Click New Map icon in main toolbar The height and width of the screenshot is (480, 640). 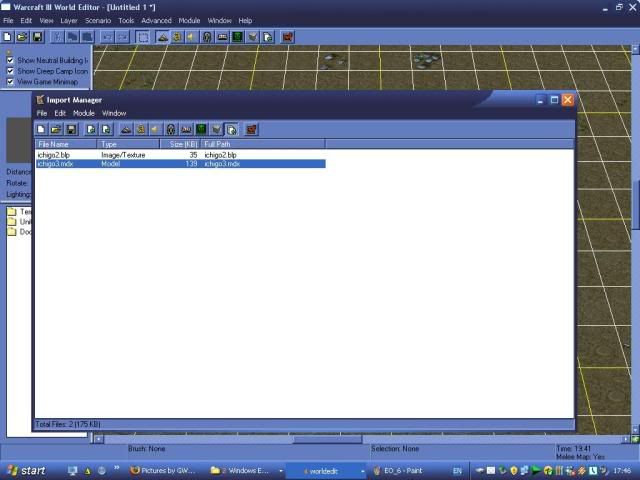(x=7, y=37)
